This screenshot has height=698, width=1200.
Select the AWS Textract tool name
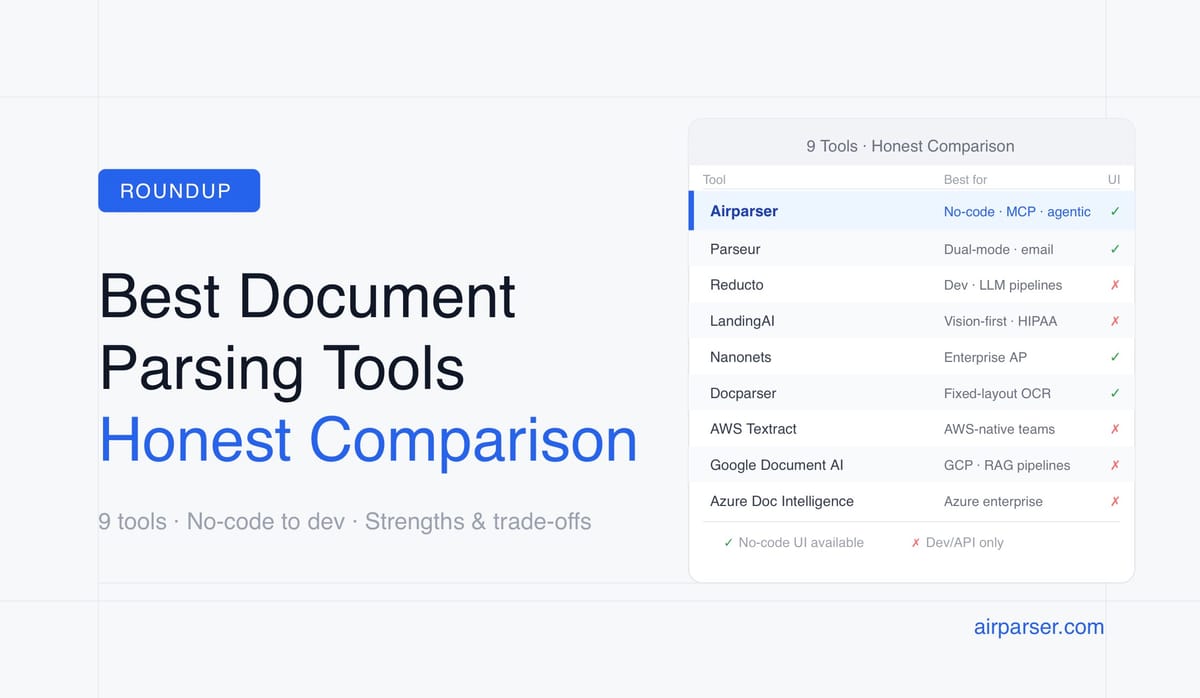tap(753, 429)
